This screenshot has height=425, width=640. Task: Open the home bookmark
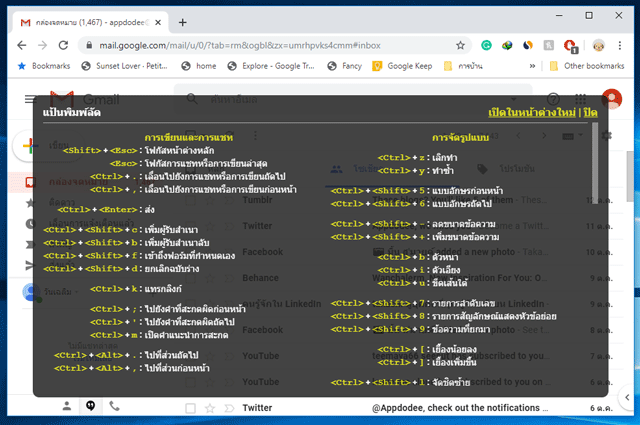[199, 66]
